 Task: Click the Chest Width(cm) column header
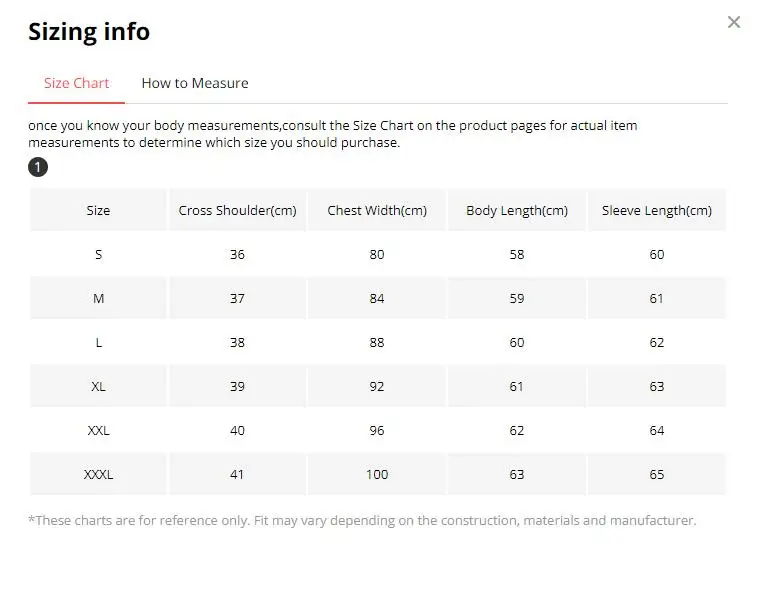tap(377, 210)
